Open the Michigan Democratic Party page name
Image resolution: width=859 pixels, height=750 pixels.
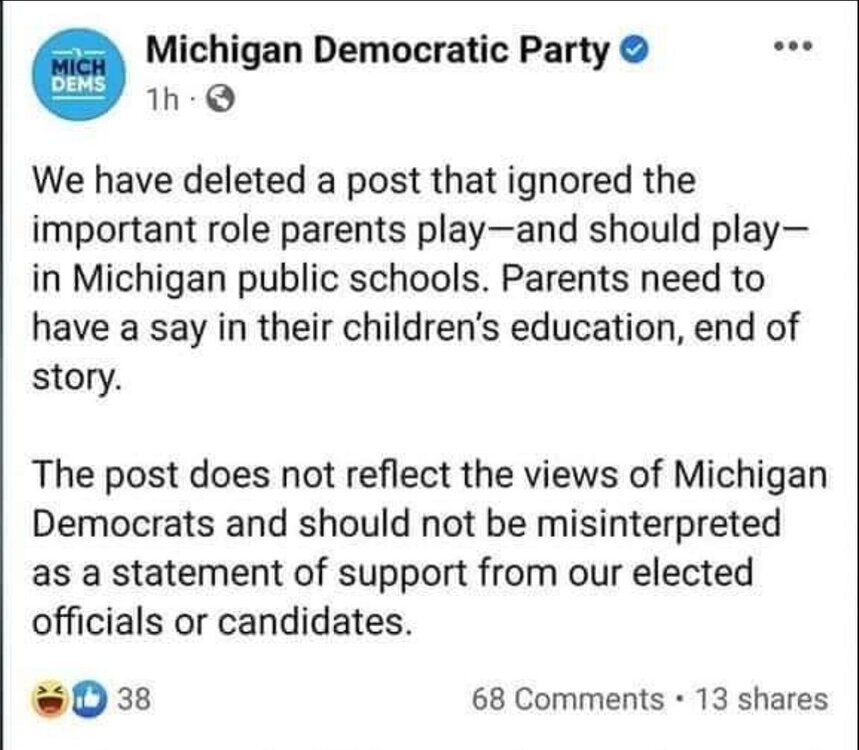377,50
